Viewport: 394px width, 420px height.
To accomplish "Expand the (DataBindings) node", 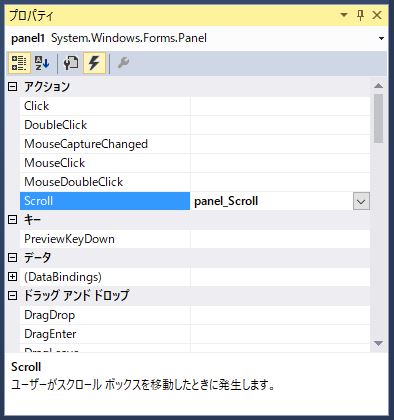I will click(12, 277).
